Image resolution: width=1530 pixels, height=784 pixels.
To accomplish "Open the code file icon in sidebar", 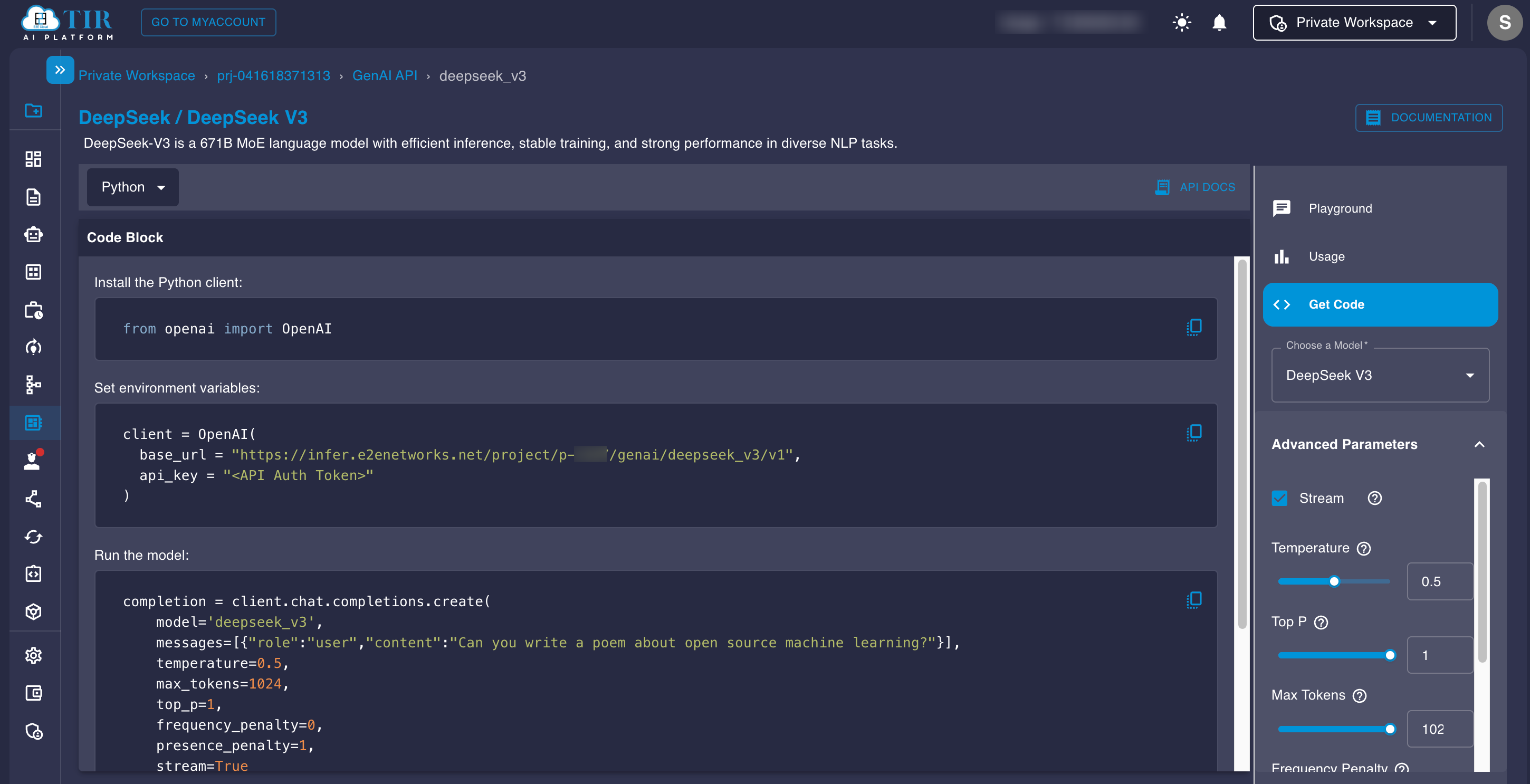I will (33, 573).
